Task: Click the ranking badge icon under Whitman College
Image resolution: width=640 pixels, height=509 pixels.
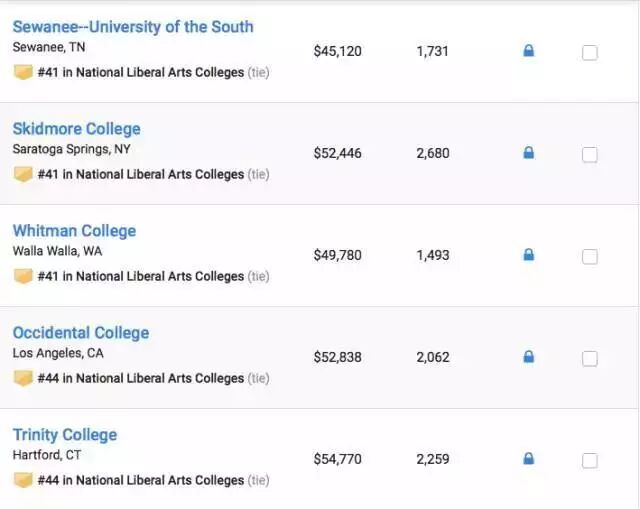Action: (23, 276)
